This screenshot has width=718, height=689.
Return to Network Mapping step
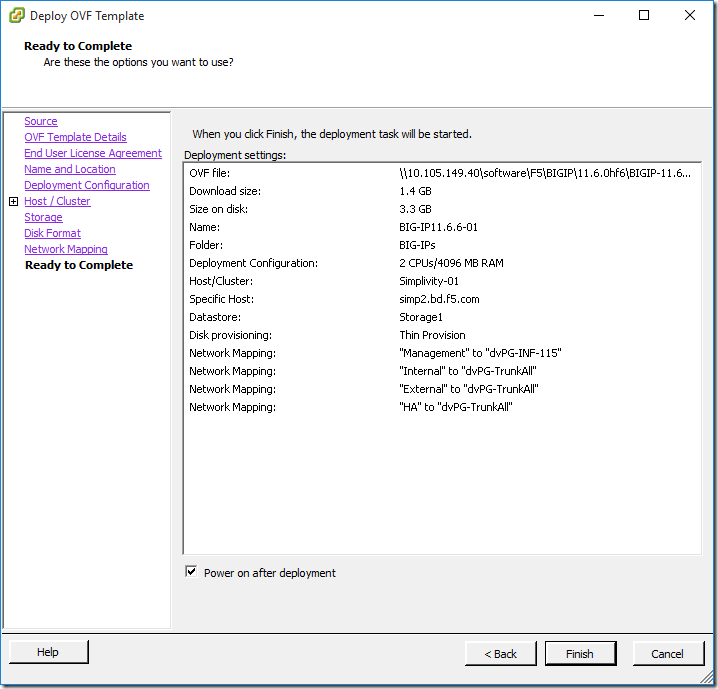point(66,250)
